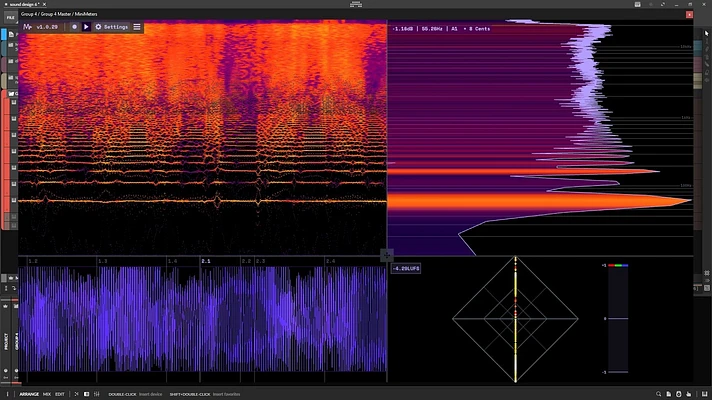Click the GROUP 4 vertical label

16,341
